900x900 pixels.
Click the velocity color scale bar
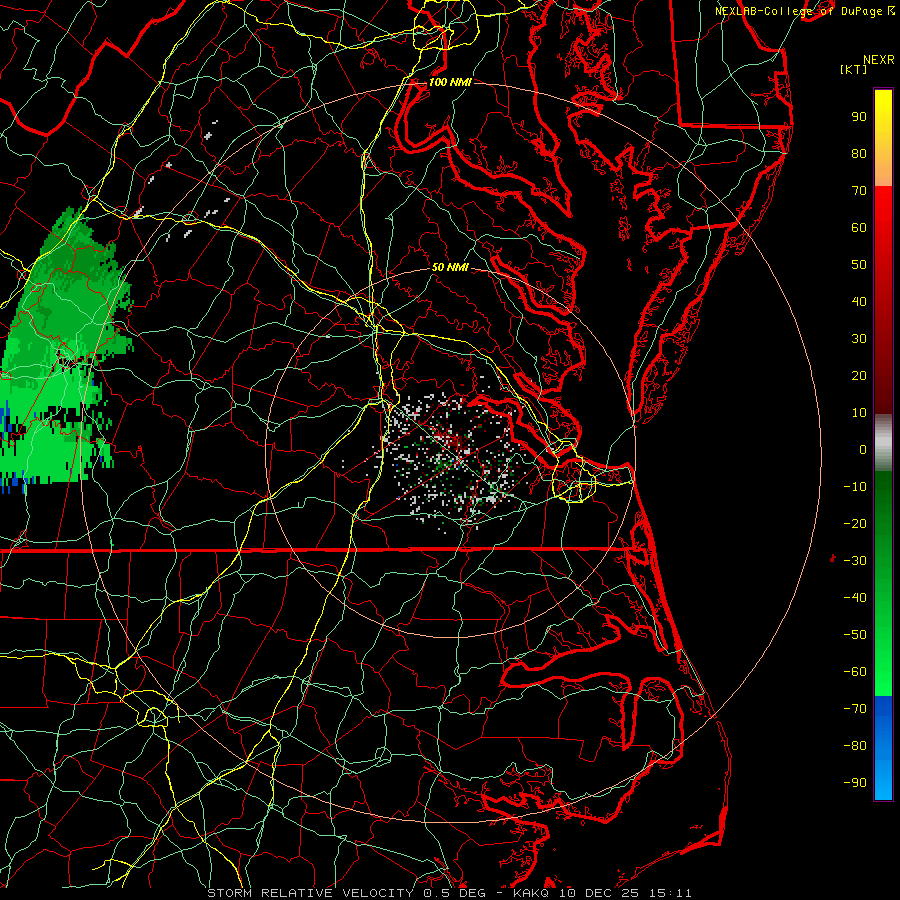pyautogui.click(x=883, y=444)
